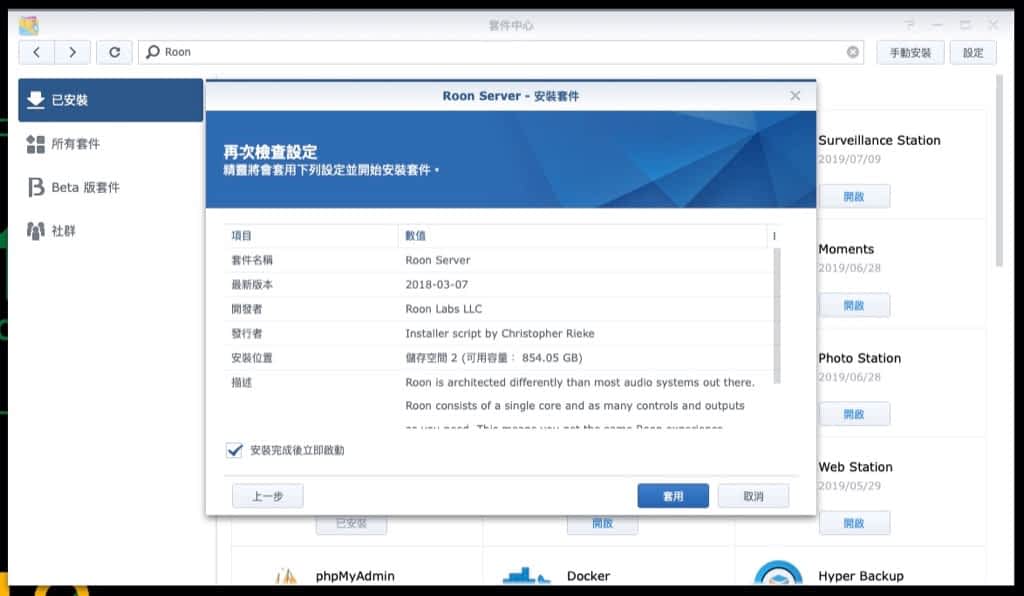Select the 儲存空間 2 install location row
1024x596 pixels.
pos(500,358)
